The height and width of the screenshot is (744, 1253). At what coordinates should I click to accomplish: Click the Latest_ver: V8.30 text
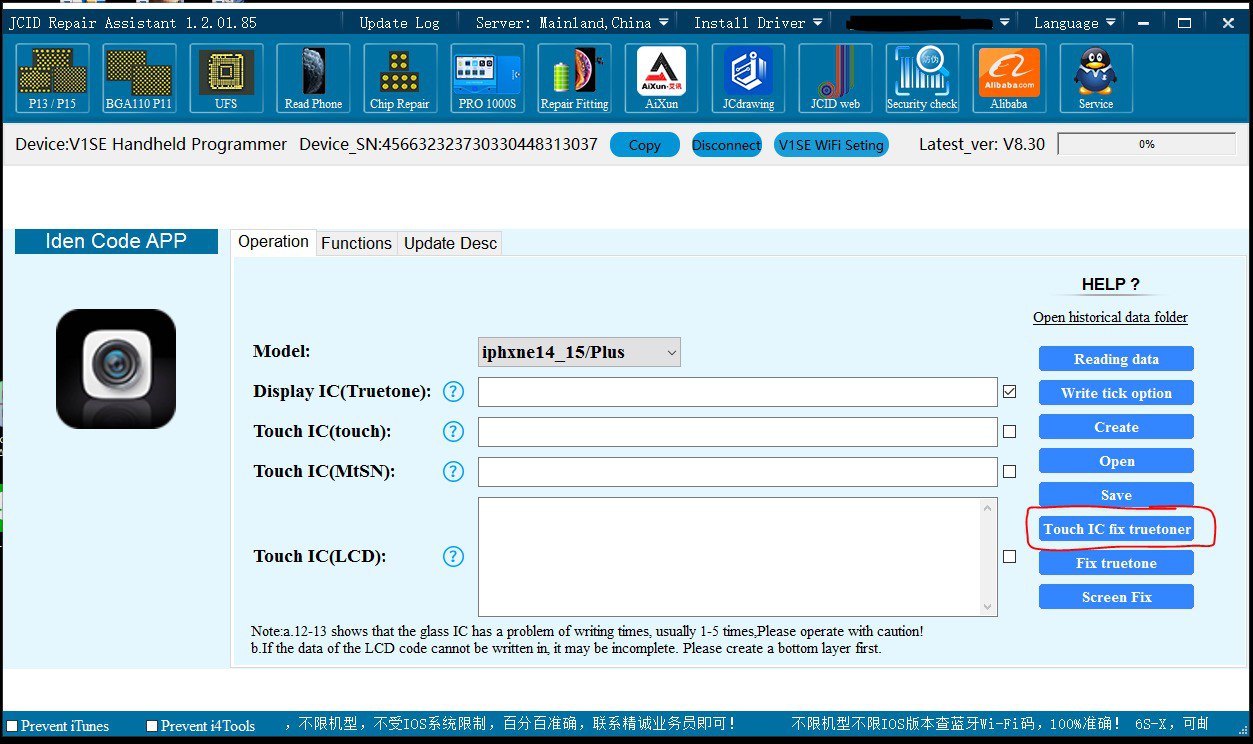[x=982, y=144]
